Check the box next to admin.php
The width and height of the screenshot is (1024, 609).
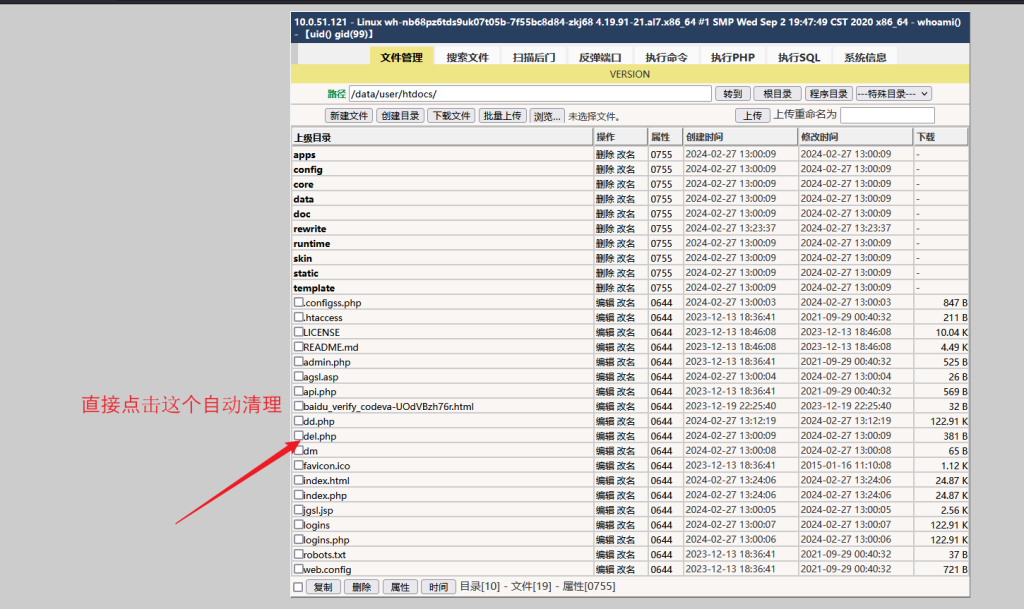[x=298, y=362]
